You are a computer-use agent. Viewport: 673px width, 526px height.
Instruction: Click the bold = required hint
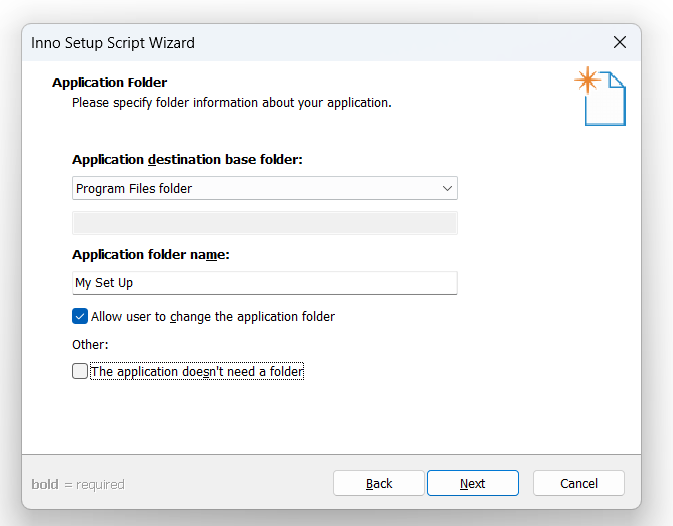point(78,484)
